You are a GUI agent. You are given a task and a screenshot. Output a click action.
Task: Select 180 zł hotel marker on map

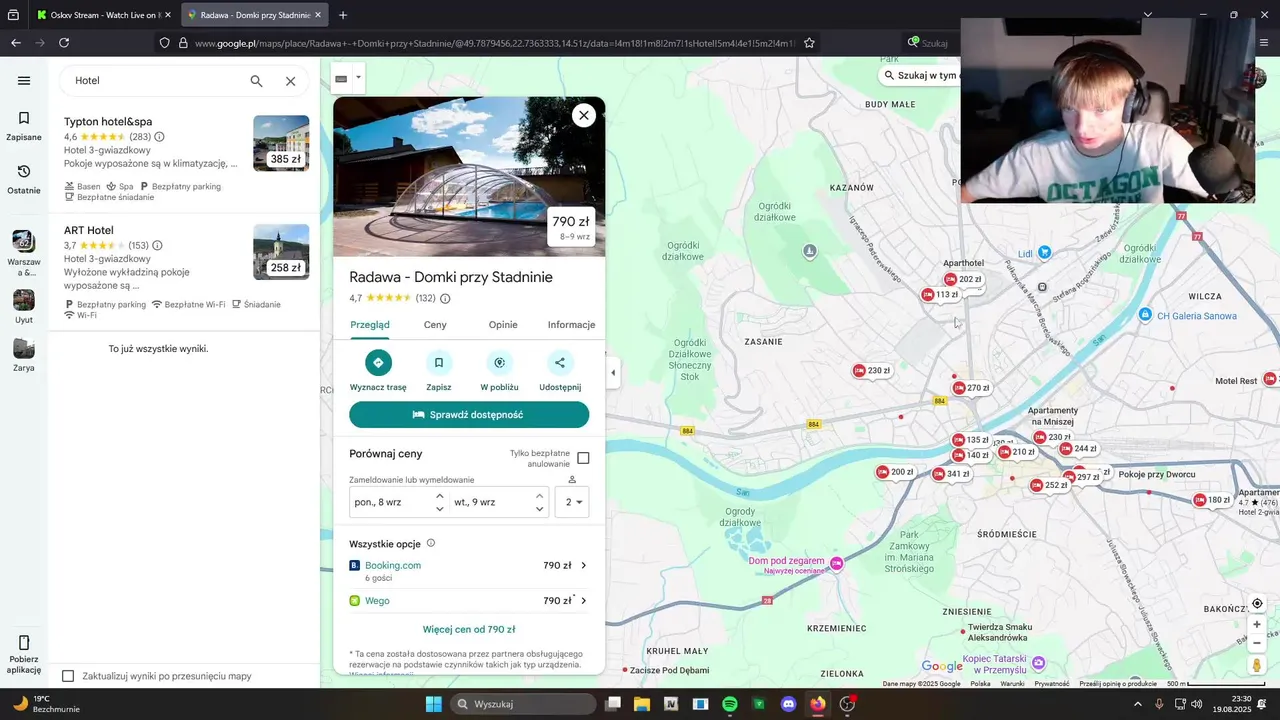point(1212,500)
